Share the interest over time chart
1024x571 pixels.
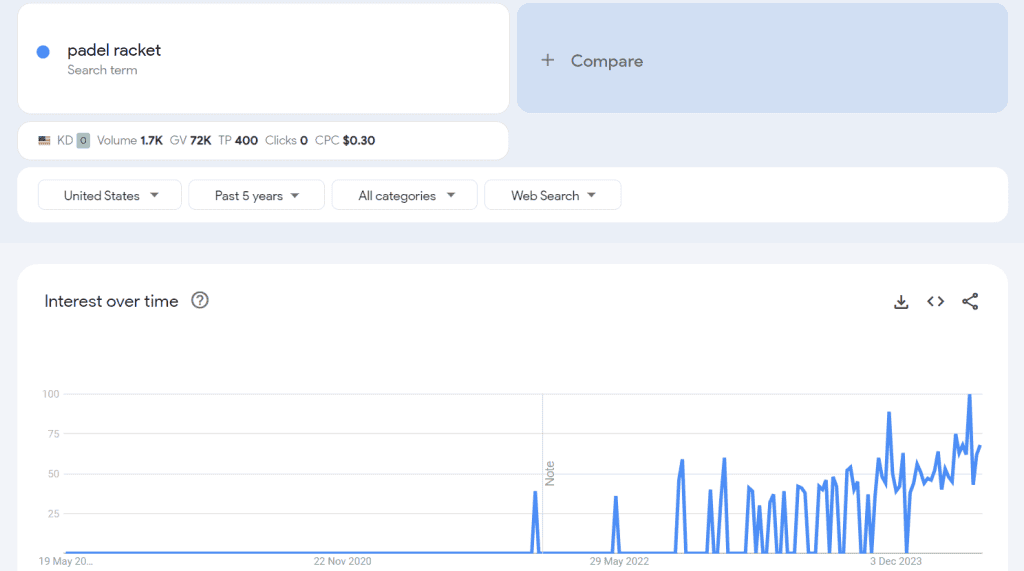(x=970, y=301)
